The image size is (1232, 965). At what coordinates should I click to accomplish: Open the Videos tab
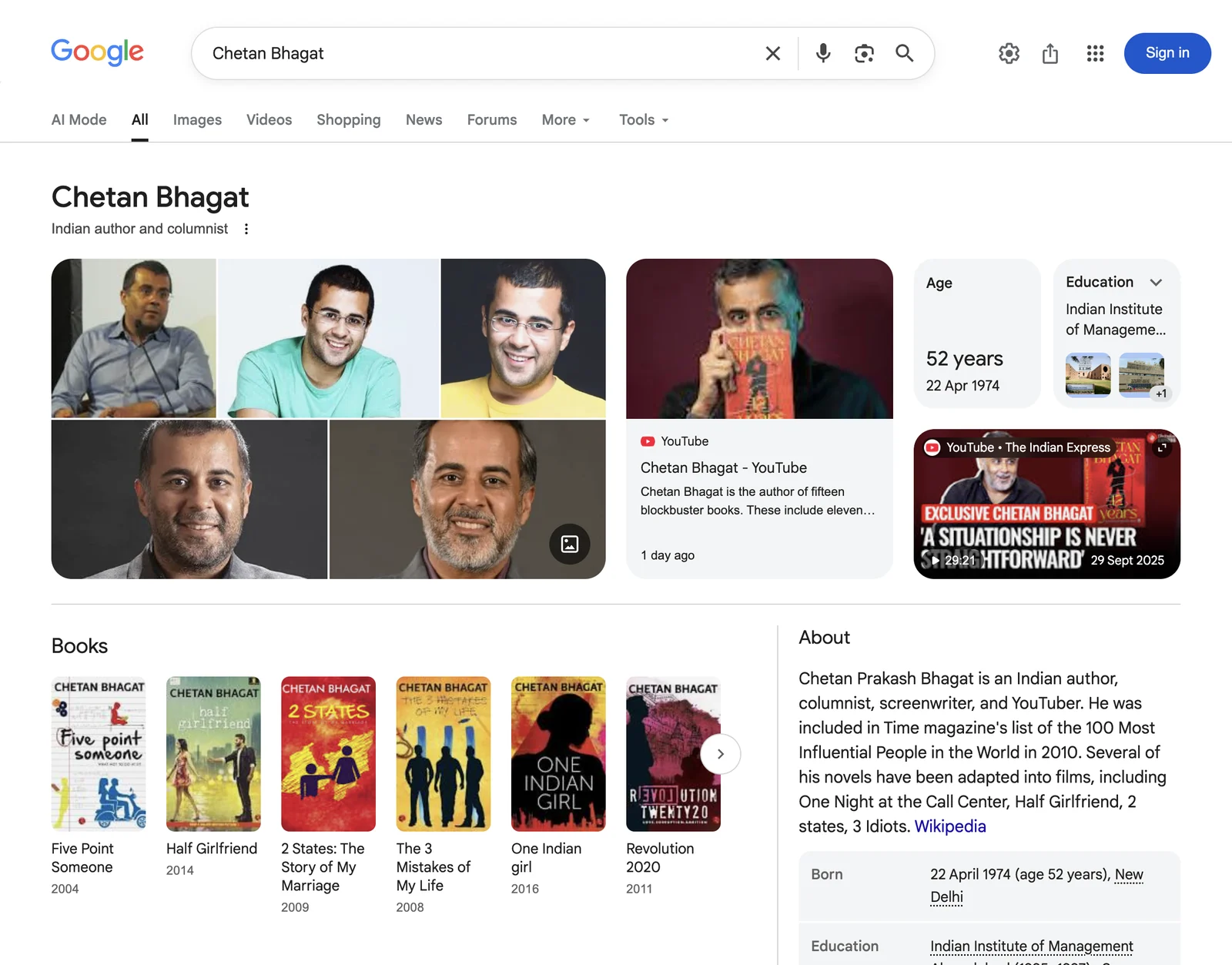pos(269,119)
